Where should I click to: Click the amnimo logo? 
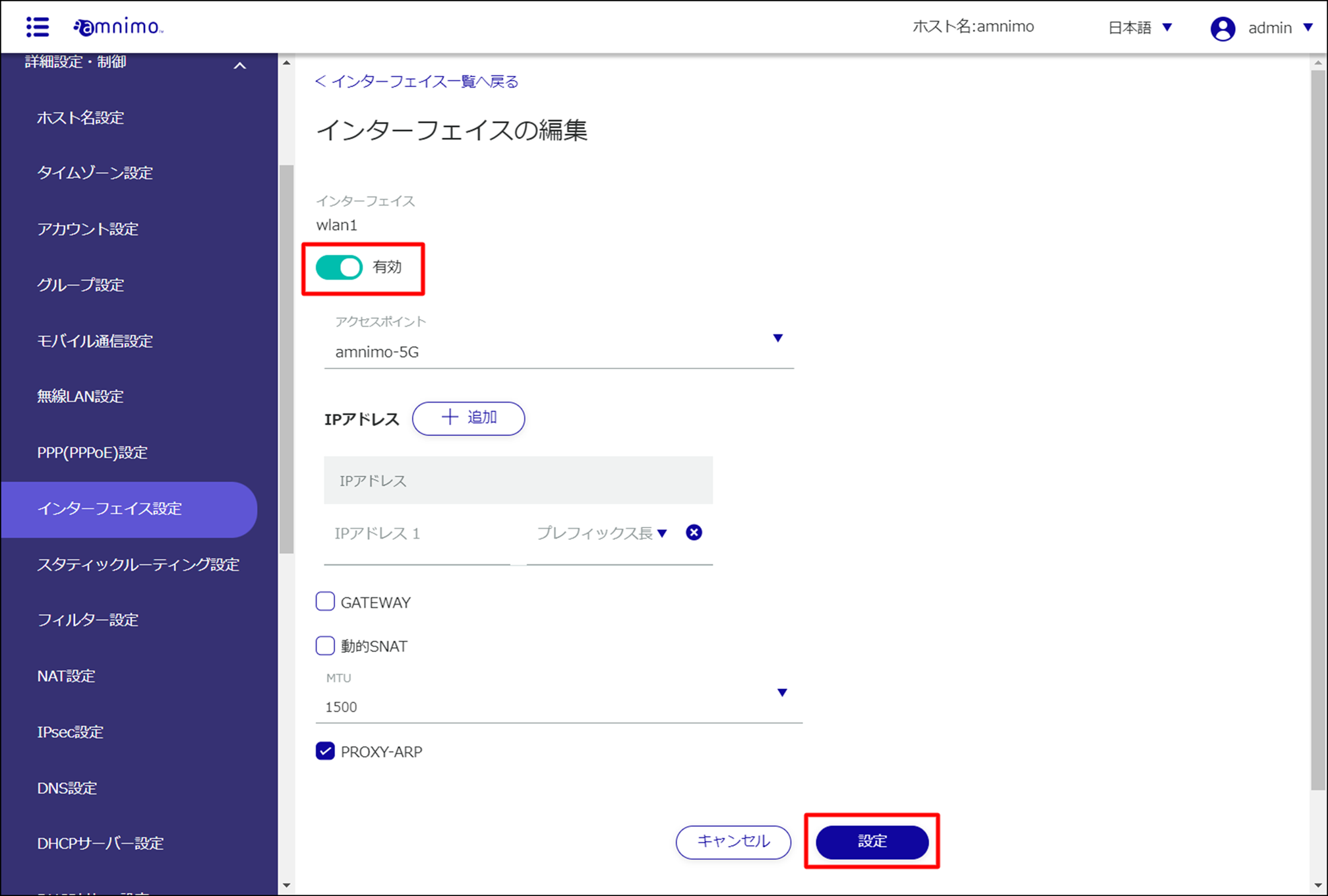click(119, 27)
